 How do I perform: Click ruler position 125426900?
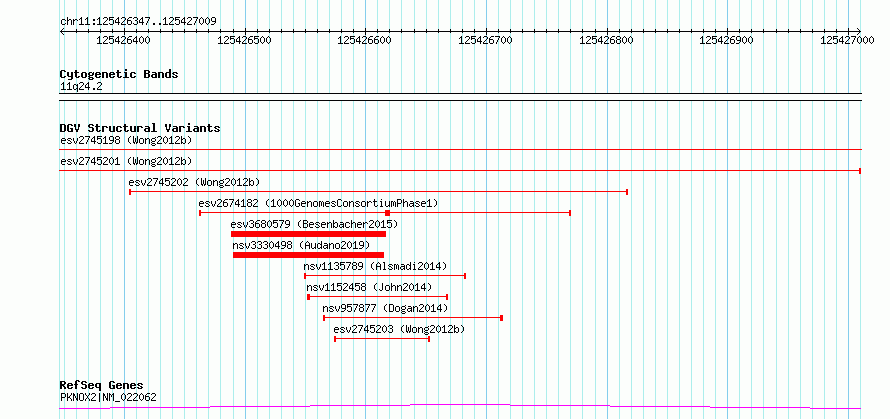click(727, 40)
